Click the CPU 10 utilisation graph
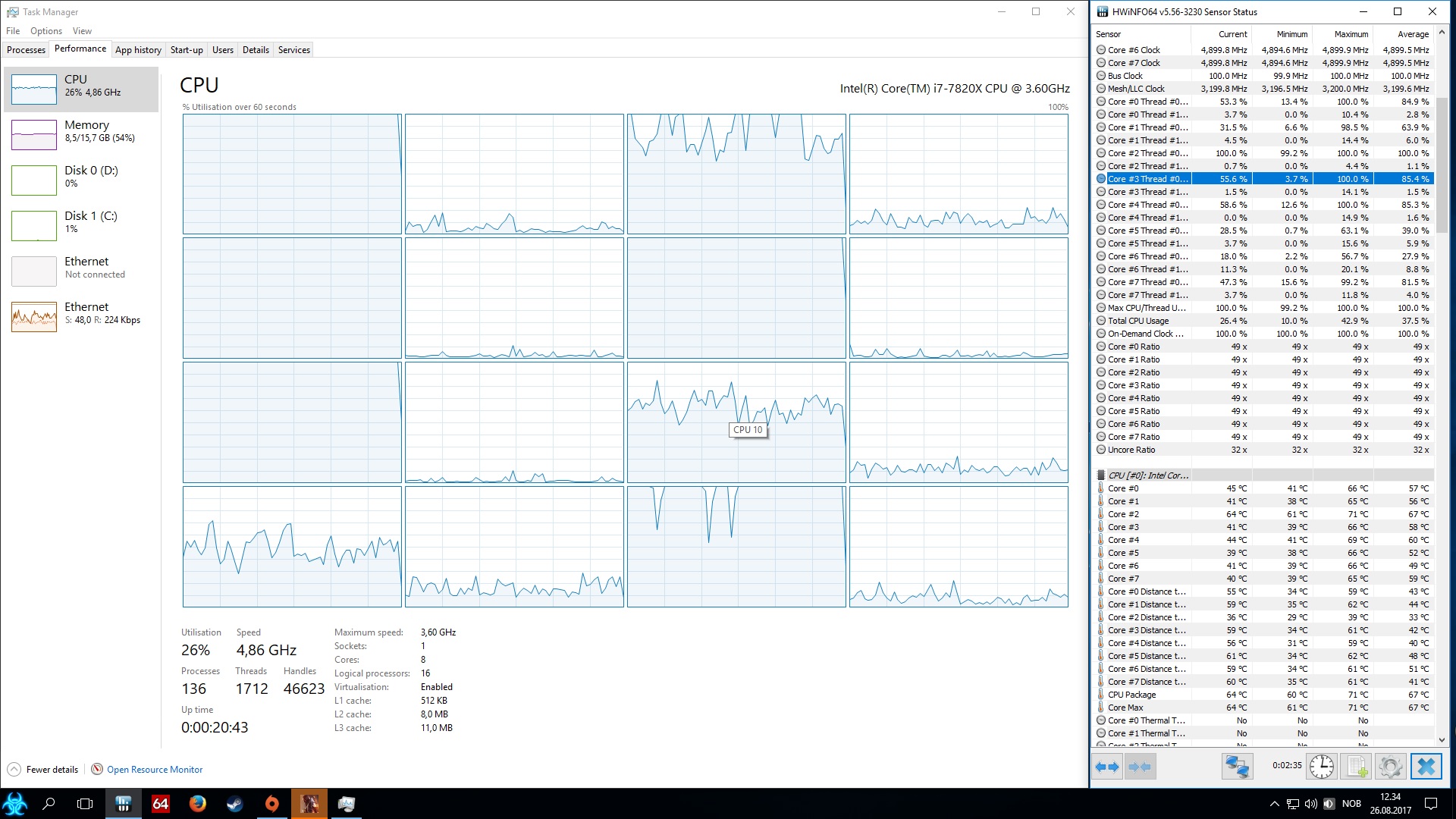This screenshot has width=1456, height=819. coord(736,422)
